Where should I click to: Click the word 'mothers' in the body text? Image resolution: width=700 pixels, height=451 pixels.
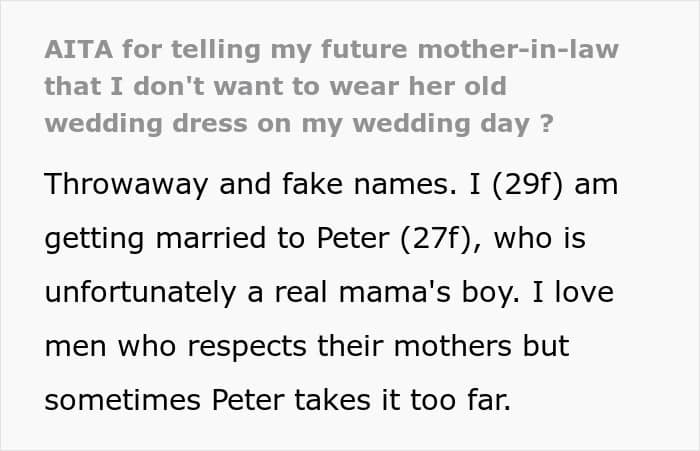coord(453,346)
